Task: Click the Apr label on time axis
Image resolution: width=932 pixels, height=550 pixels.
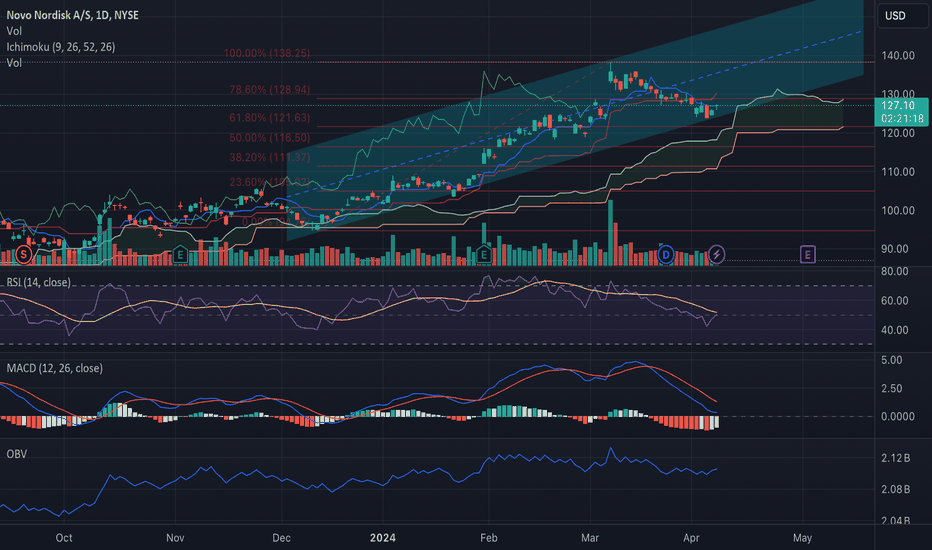Action: [x=691, y=538]
